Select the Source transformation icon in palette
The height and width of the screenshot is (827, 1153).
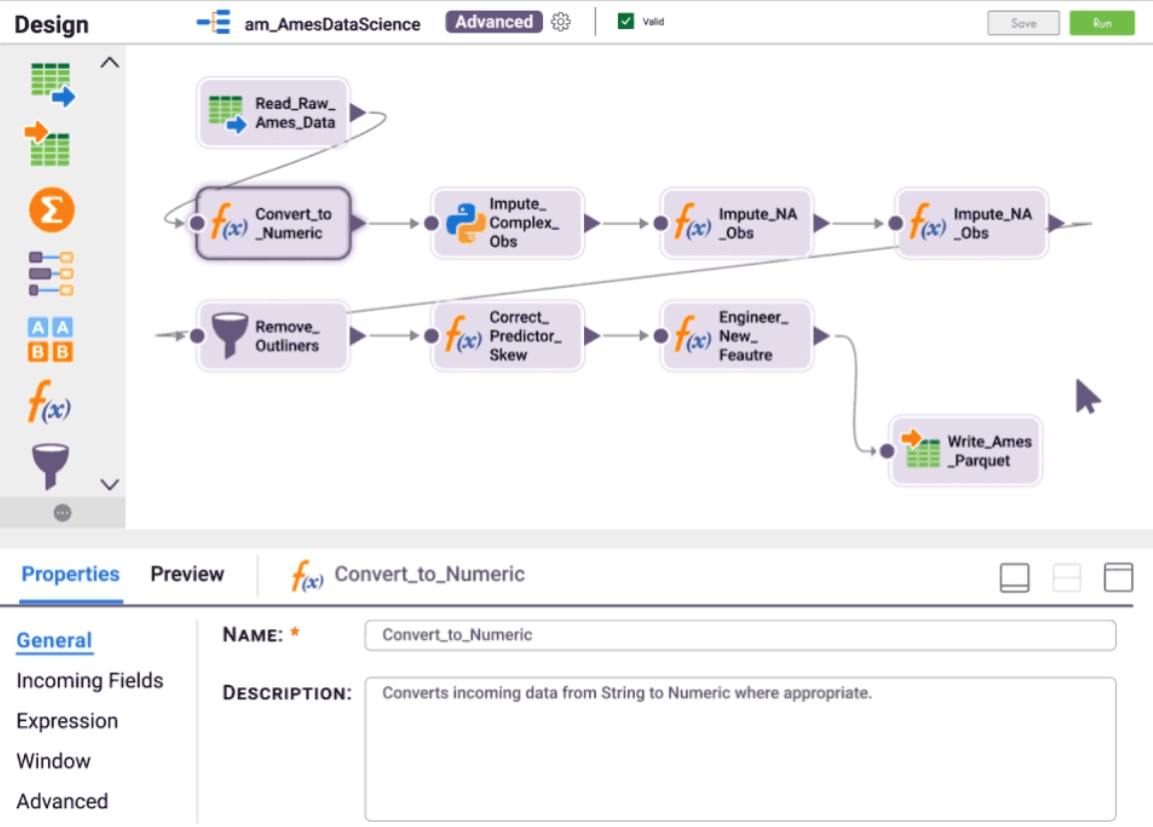[x=52, y=85]
